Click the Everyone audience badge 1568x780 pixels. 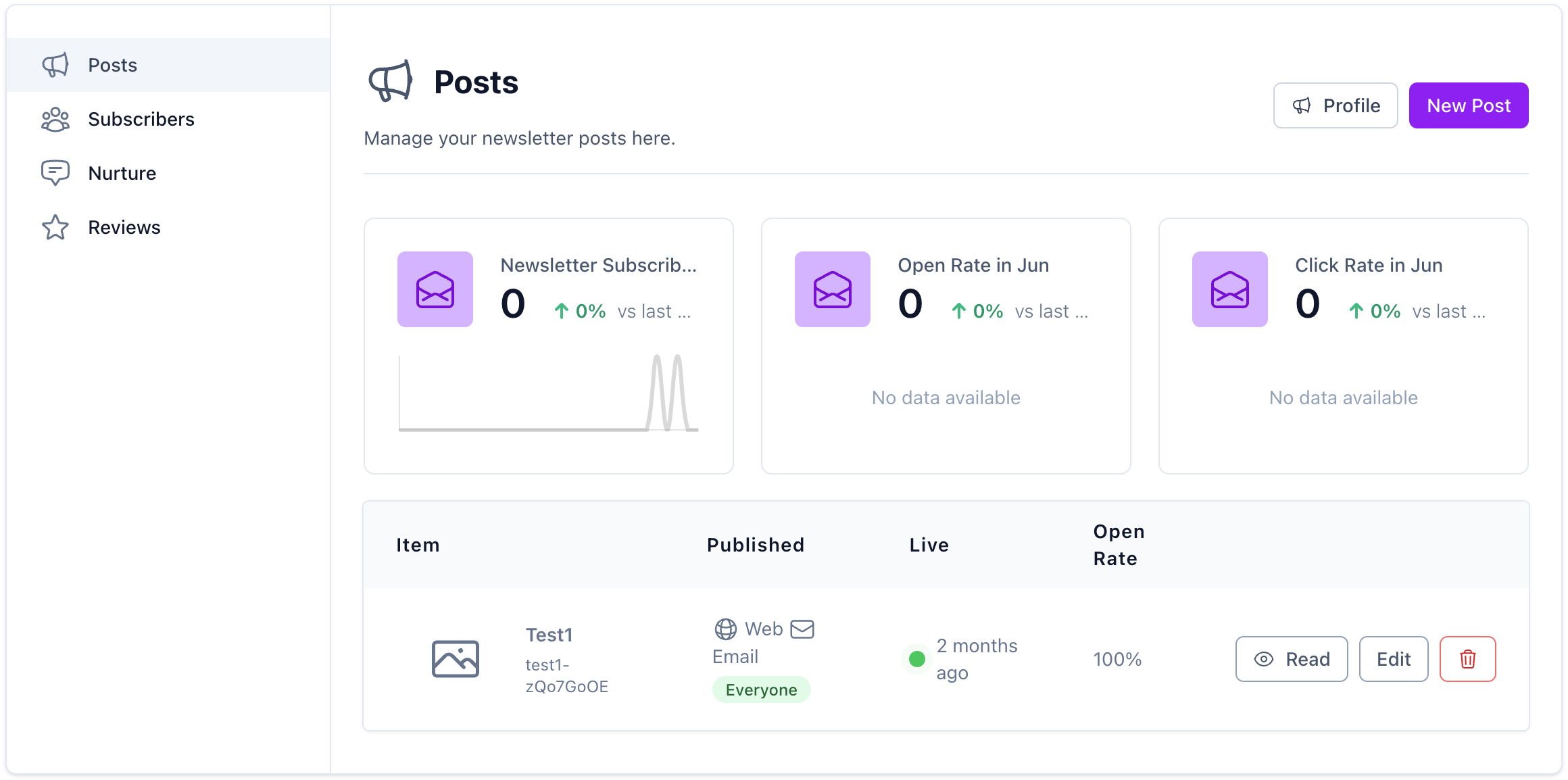coord(762,689)
